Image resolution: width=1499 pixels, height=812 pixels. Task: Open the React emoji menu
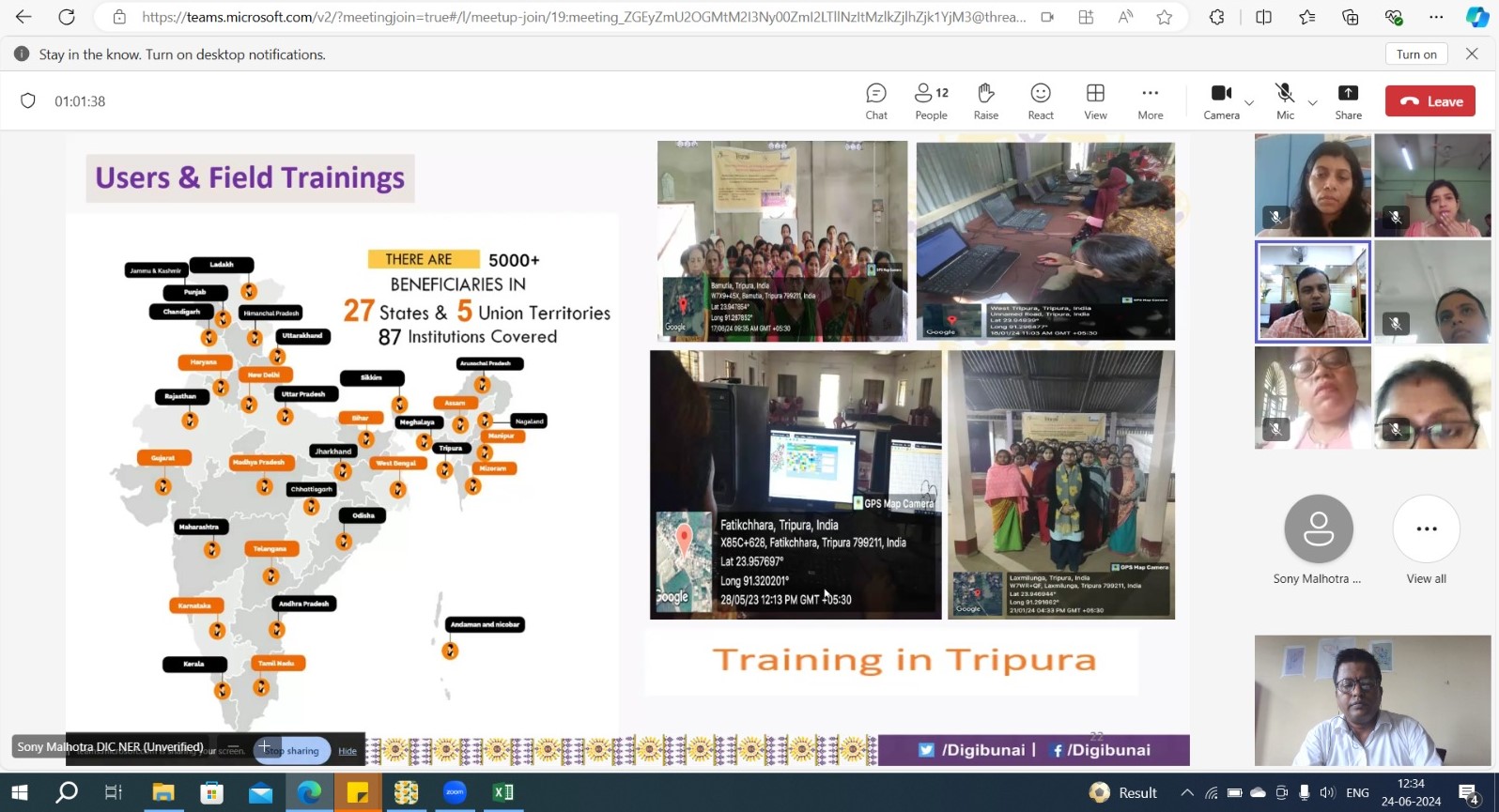(1041, 101)
